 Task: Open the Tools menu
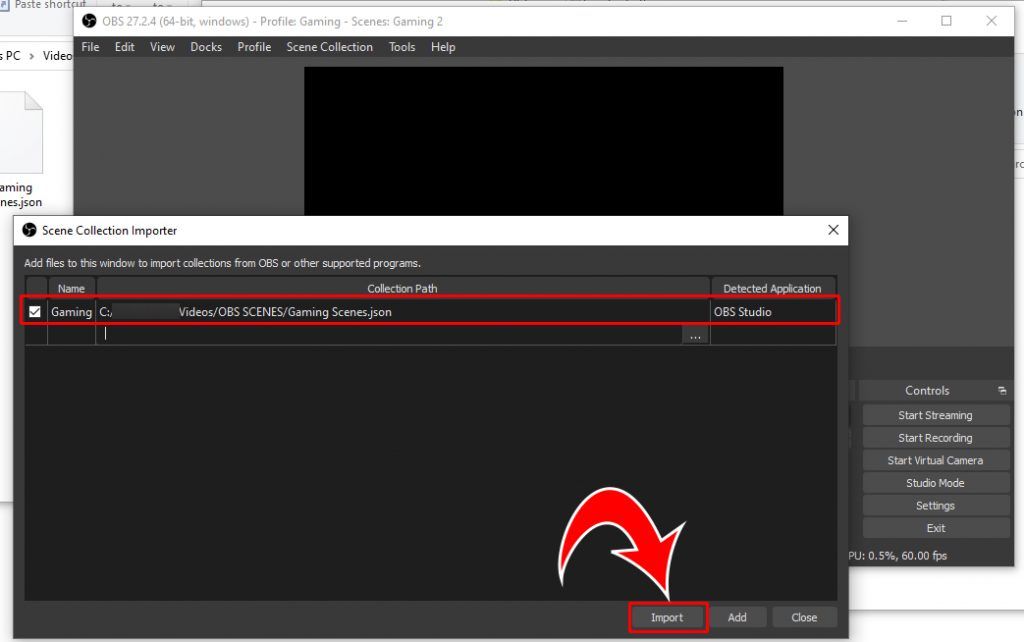pos(401,47)
